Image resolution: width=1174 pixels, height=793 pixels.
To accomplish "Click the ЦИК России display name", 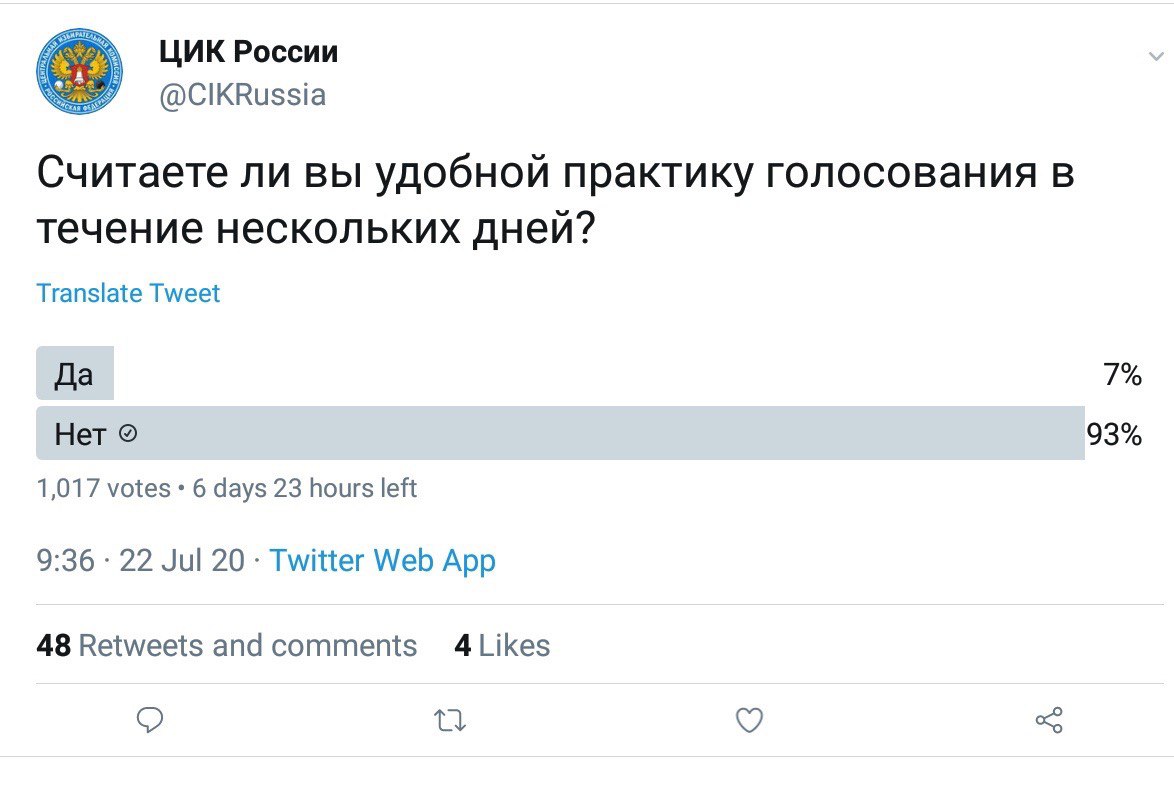I will pos(249,51).
